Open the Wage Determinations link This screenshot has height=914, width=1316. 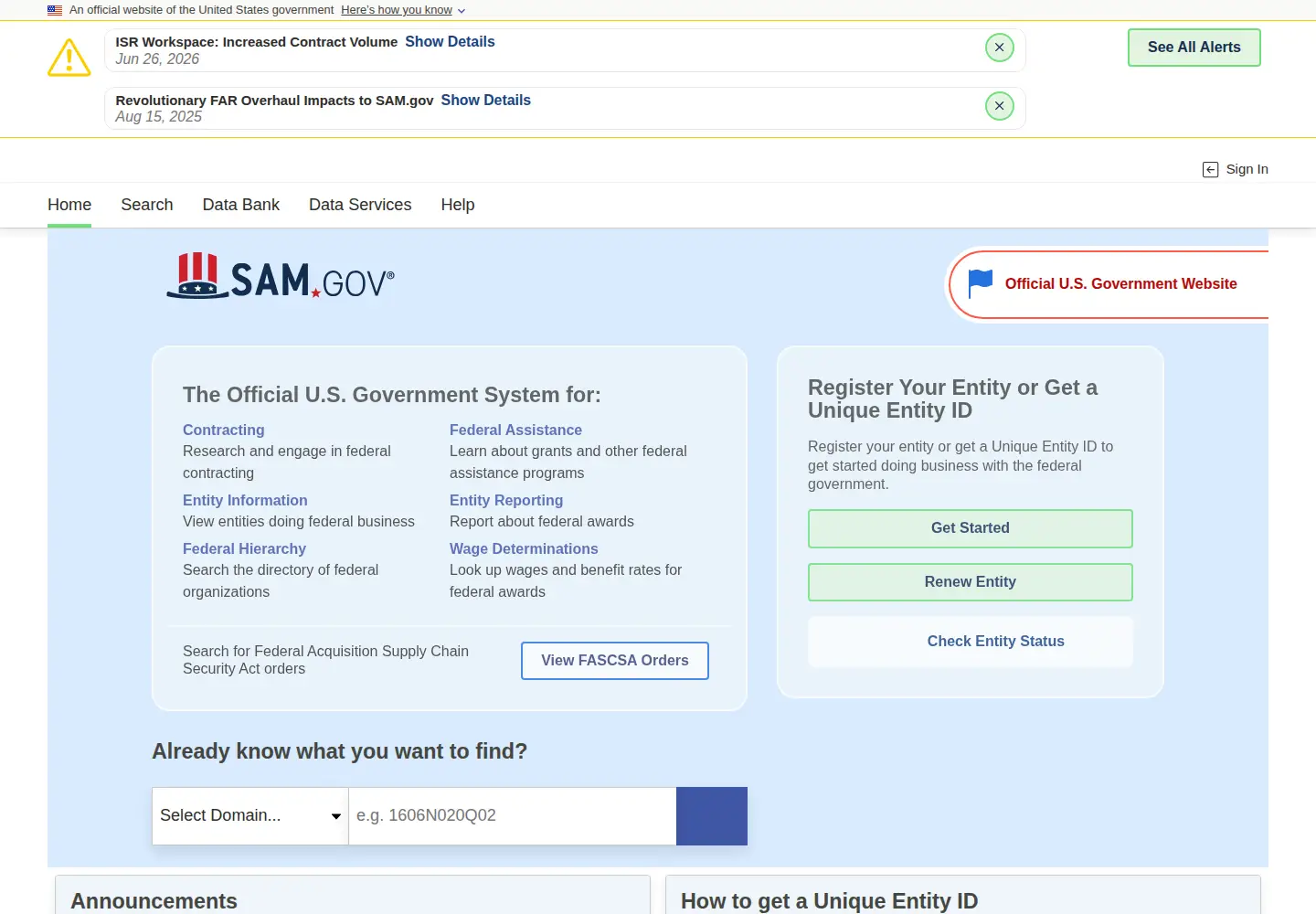(x=524, y=549)
